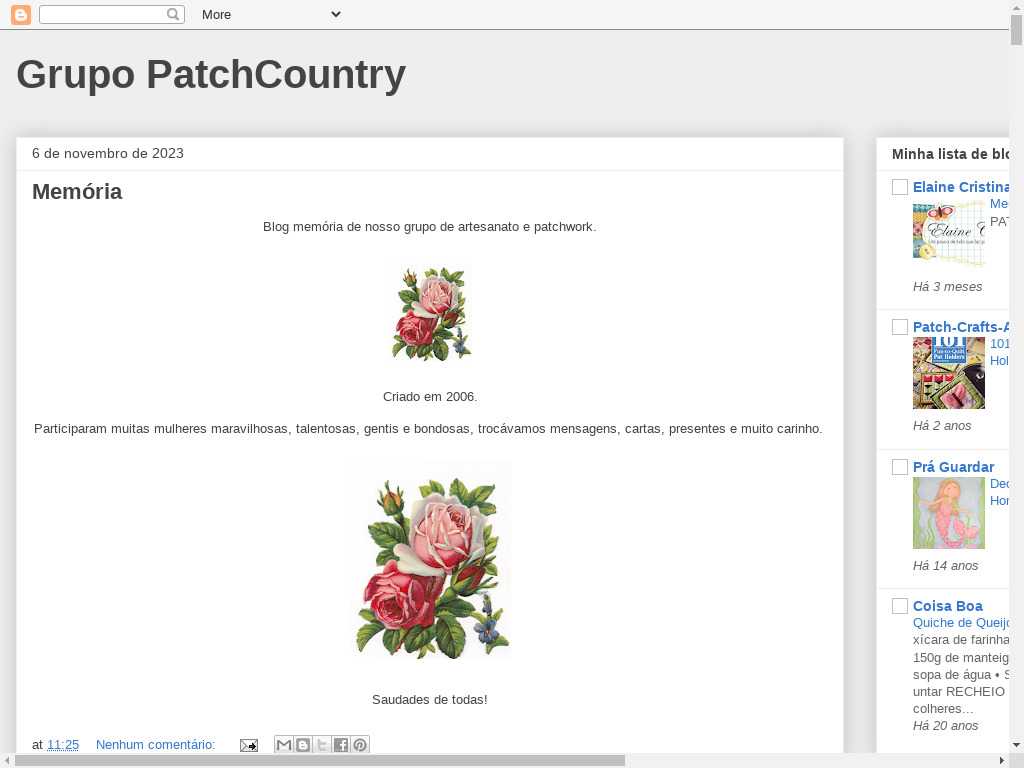Share post by email Gmail icon
Screen dimensions: 1024x768
click(283, 744)
